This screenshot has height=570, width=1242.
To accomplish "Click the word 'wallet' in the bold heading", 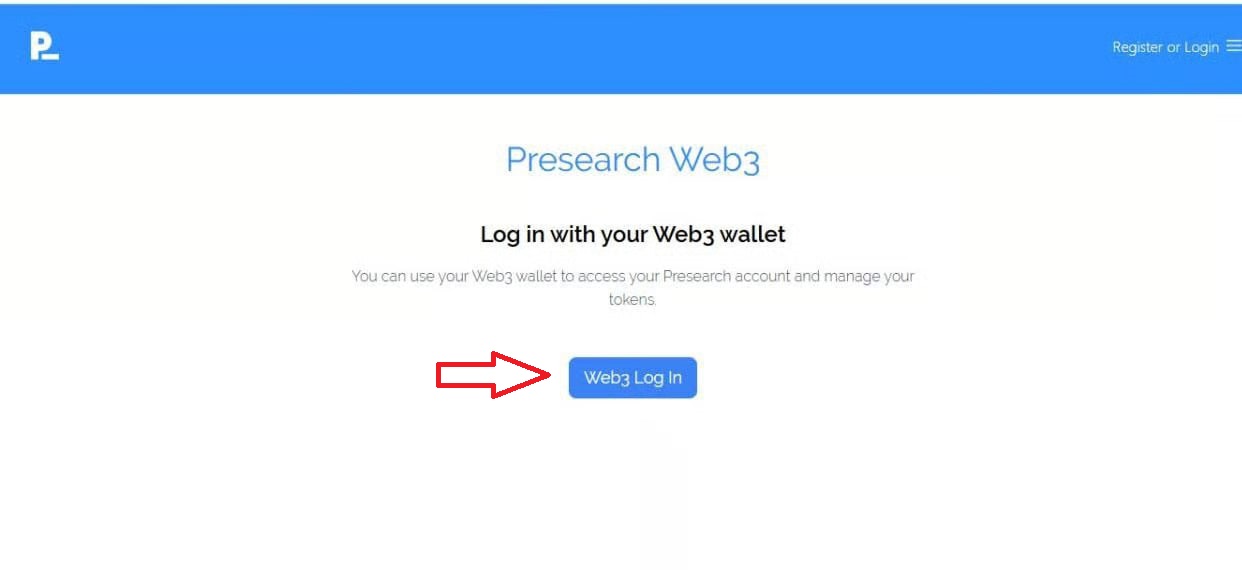I will coord(754,235).
